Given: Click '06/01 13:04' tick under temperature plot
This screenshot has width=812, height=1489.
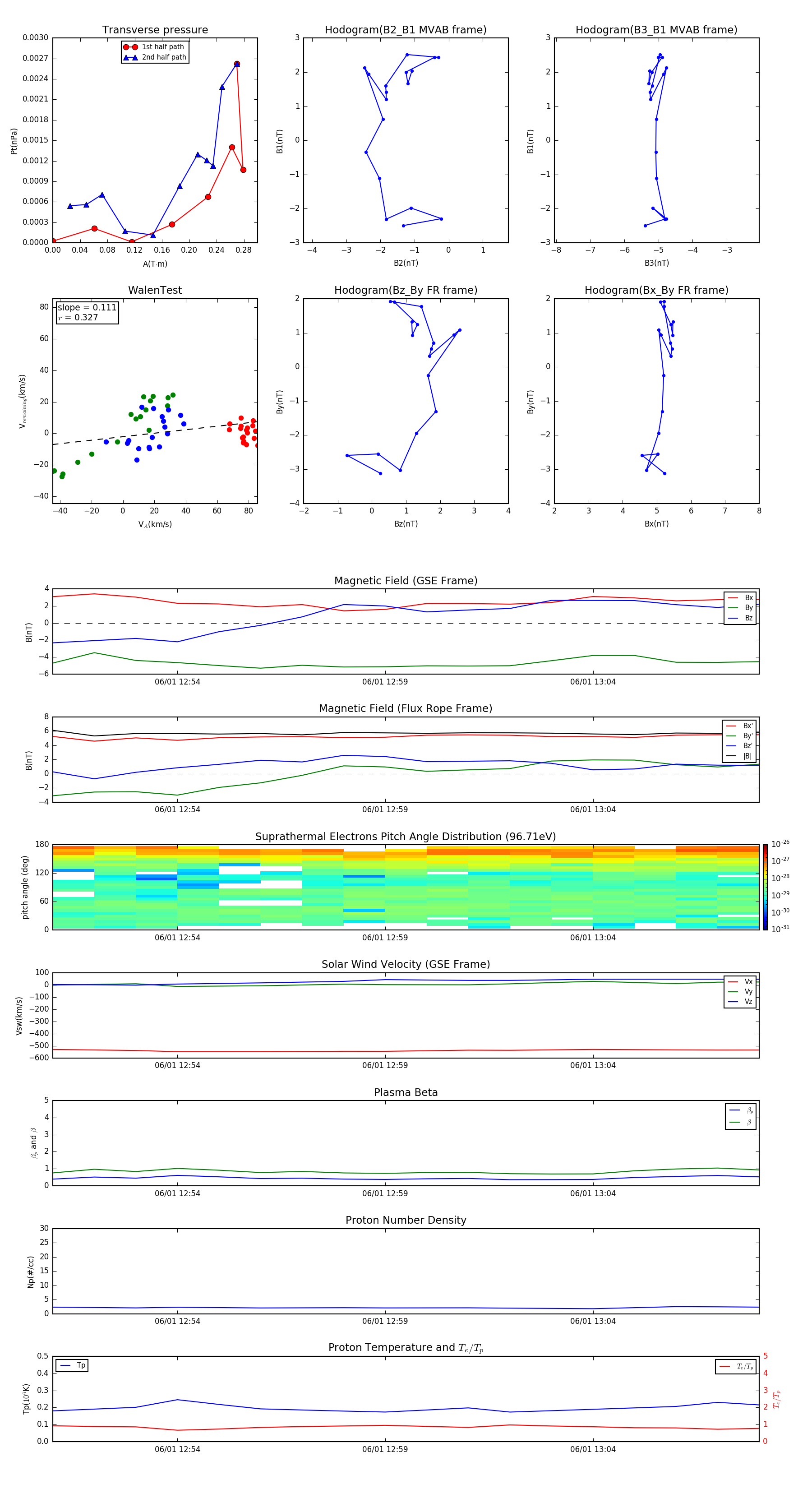Looking at the screenshot, I should [593, 1449].
